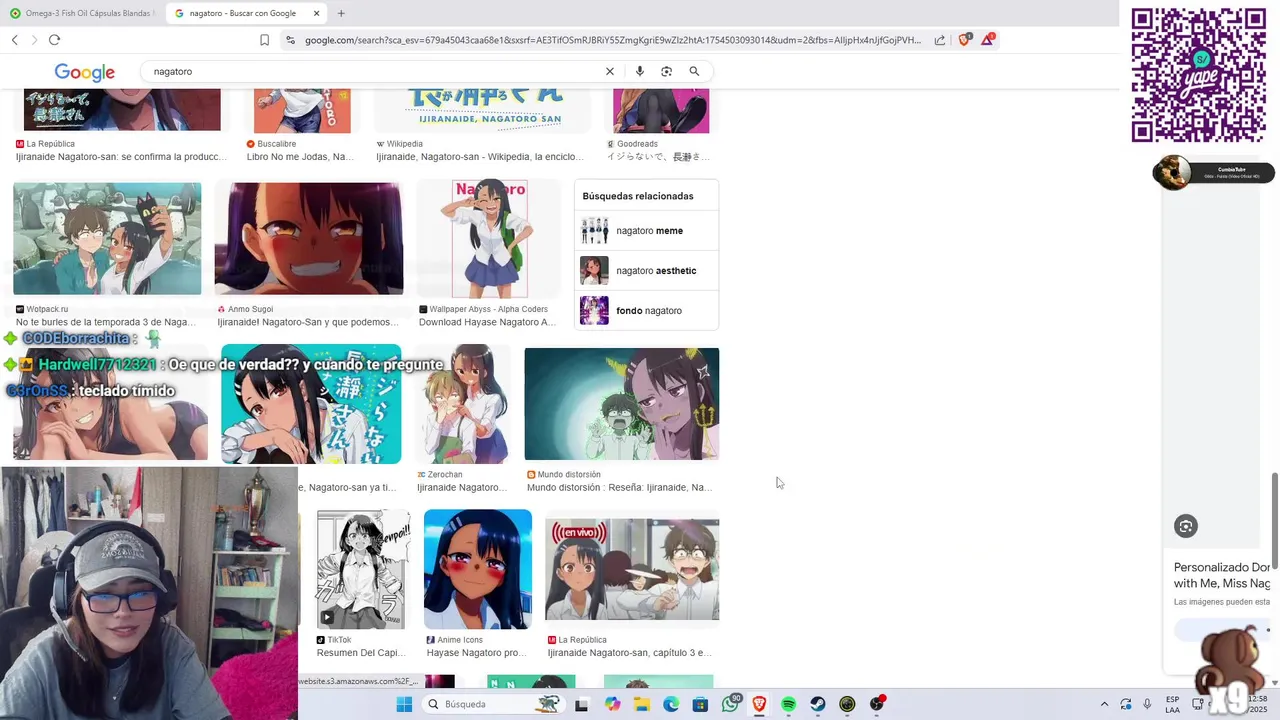
Task: Open Microsoft Edge from taskbar
Action: click(x=671, y=704)
